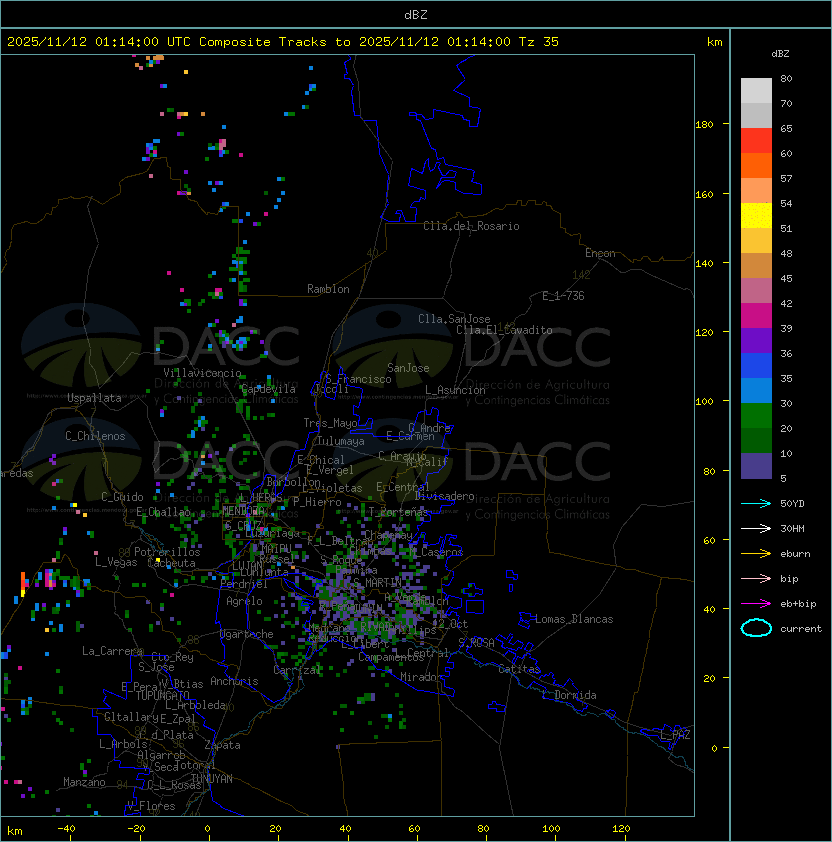Click the pink bip arrow legend symbol

756,578
